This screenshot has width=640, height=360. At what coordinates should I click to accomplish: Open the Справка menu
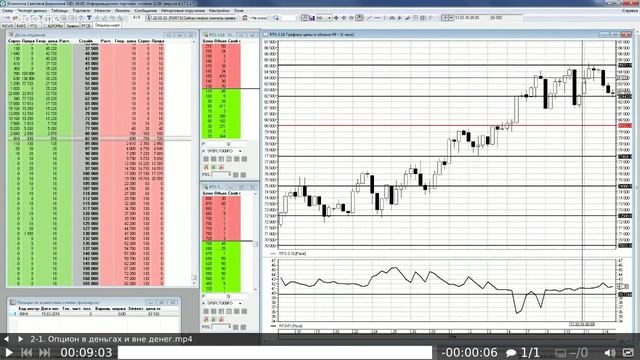tap(630, 11)
